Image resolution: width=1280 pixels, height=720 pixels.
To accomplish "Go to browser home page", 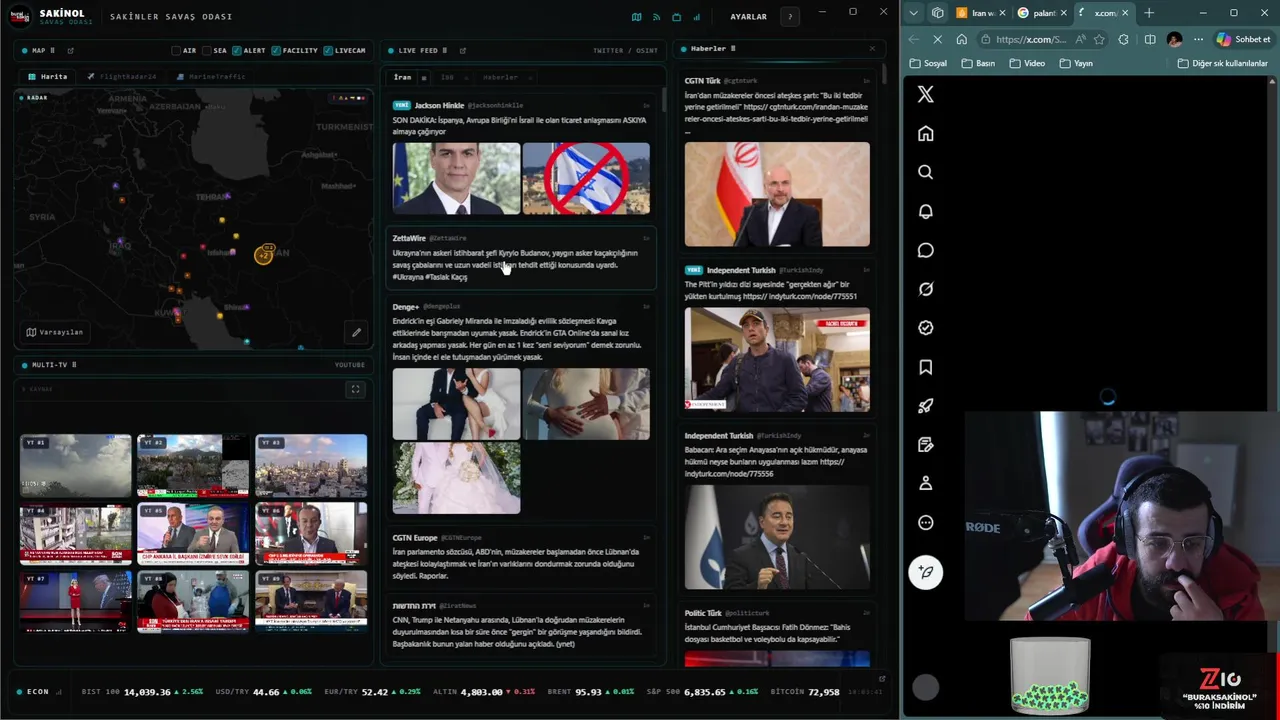I will (961, 39).
